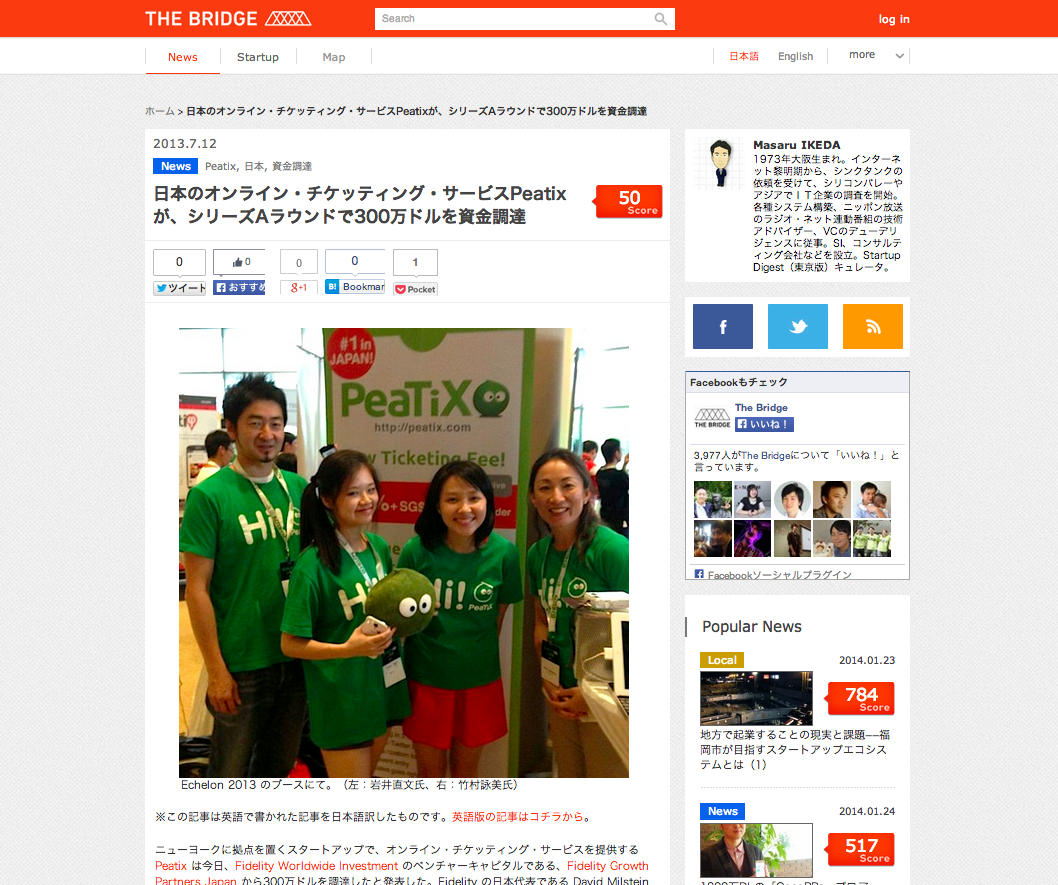Click the Facebook いいね！ like button

coord(764,424)
